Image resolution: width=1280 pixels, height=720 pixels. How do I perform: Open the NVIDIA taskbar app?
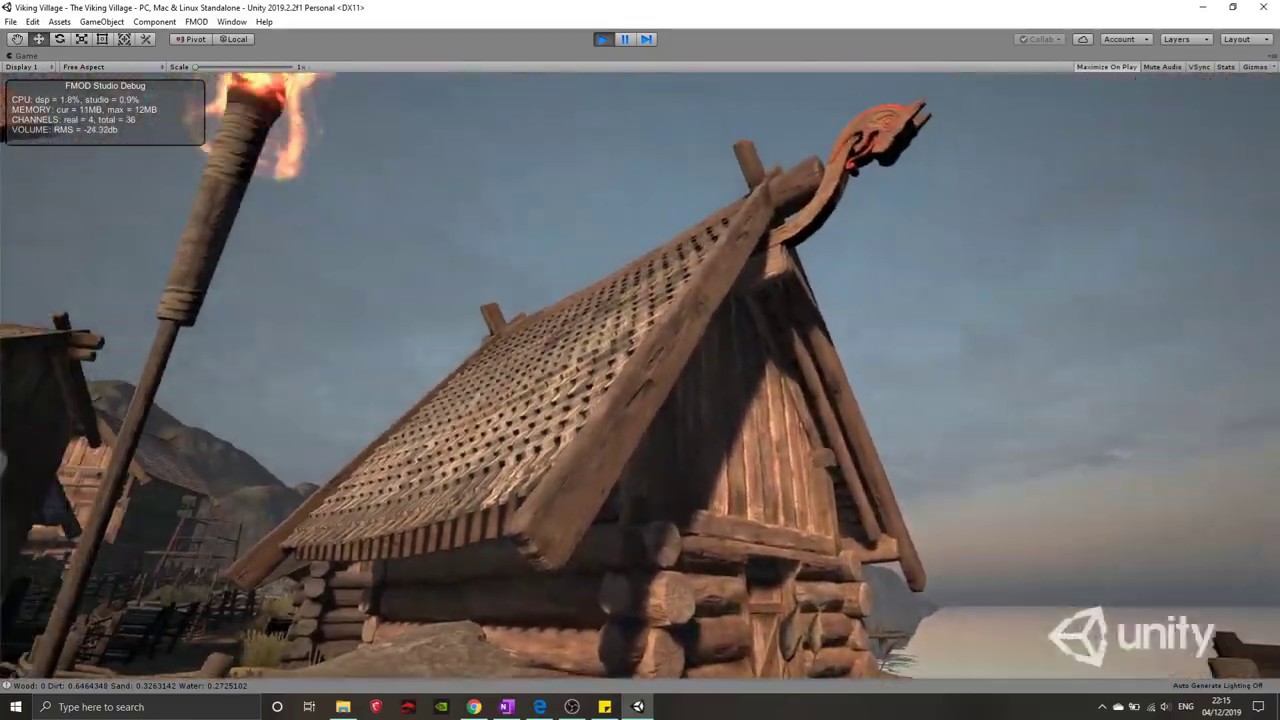click(441, 707)
